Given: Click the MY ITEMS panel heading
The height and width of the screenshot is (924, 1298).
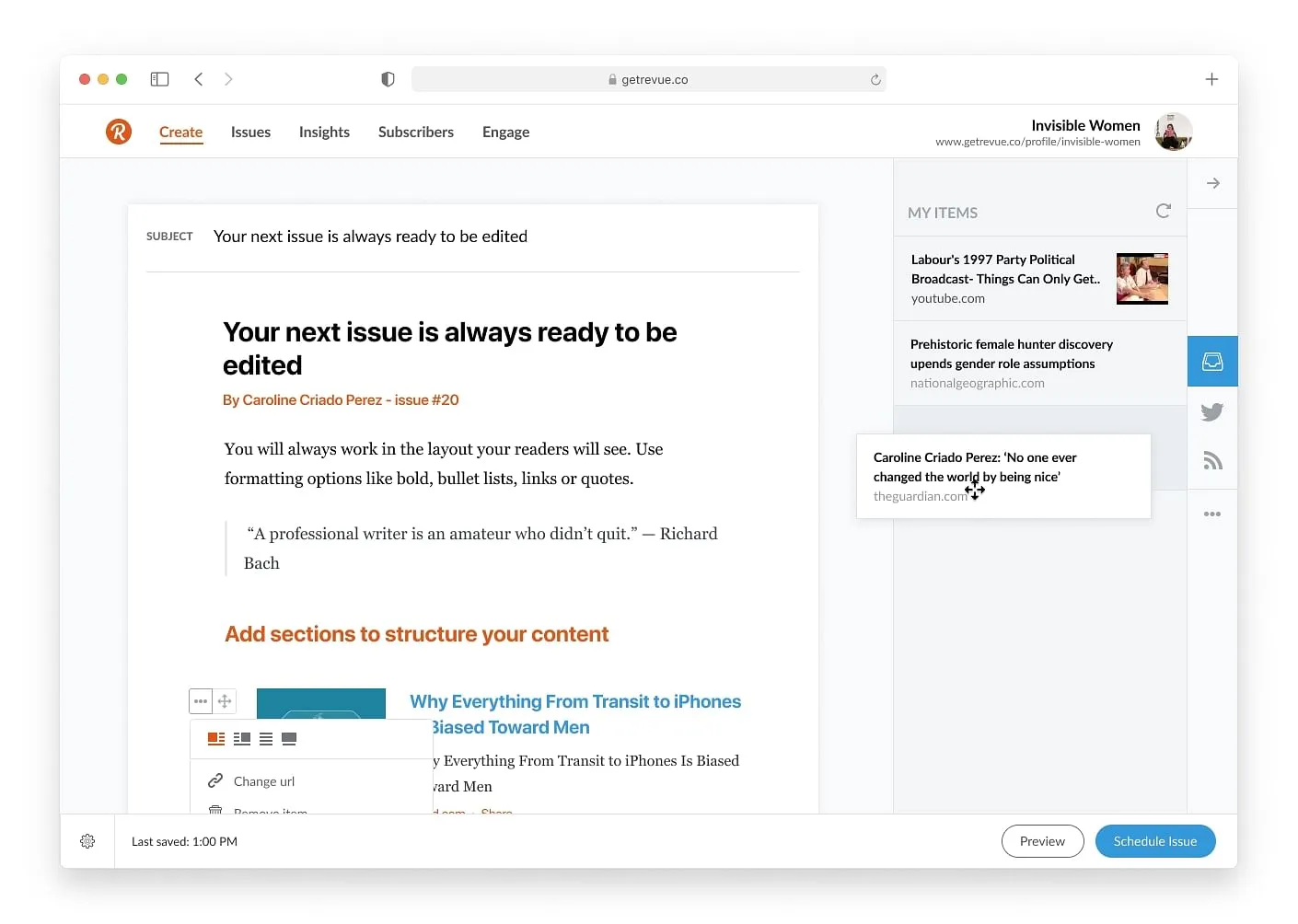Looking at the screenshot, I should [x=943, y=213].
